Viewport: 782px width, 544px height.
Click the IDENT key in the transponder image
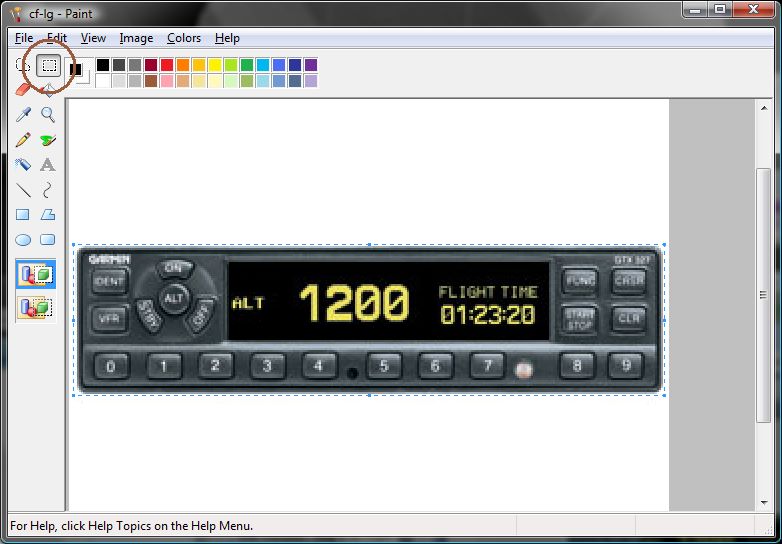pyautogui.click(x=110, y=282)
